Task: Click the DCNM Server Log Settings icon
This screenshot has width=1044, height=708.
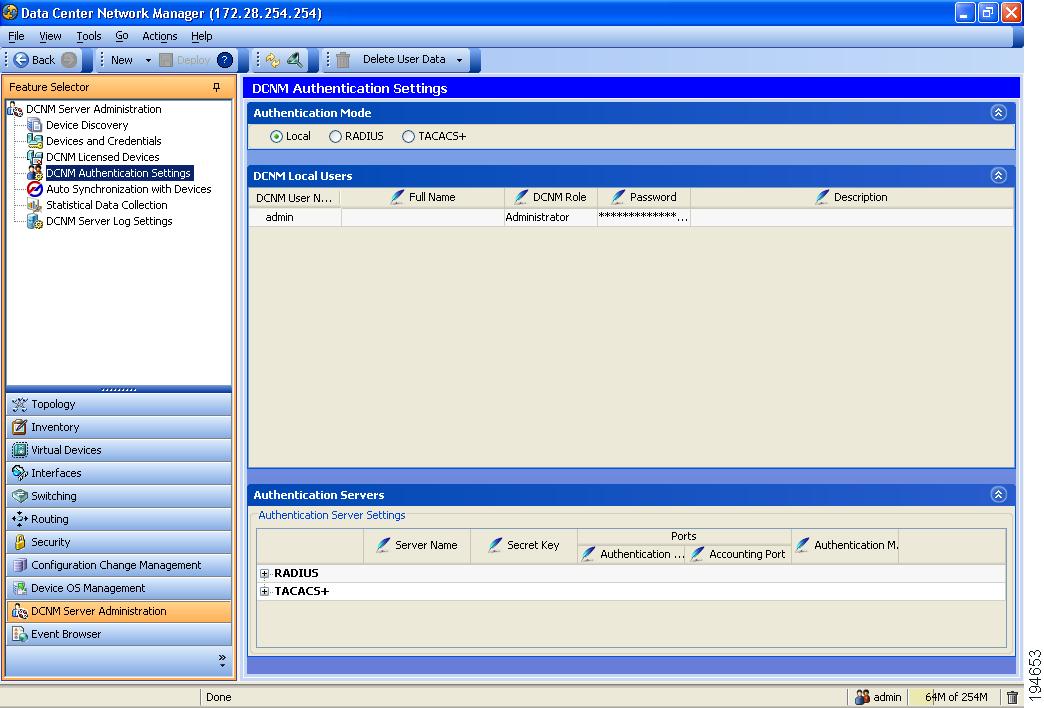Action: 35,221
